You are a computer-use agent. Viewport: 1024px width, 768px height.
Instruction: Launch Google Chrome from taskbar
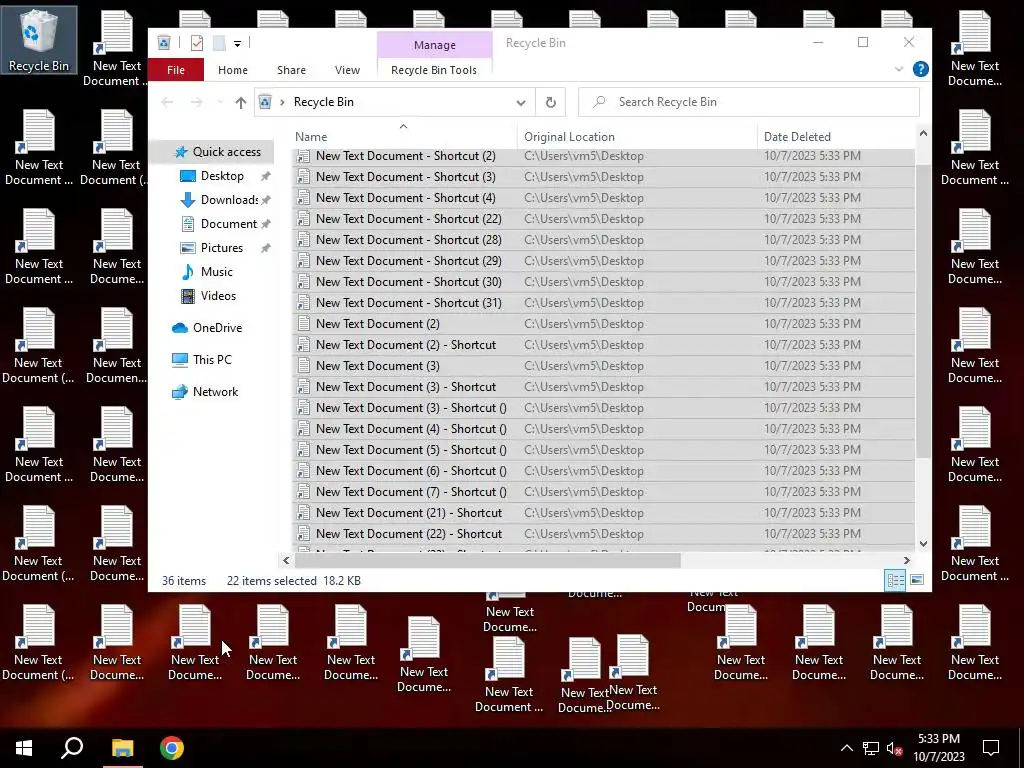point(172,748)
